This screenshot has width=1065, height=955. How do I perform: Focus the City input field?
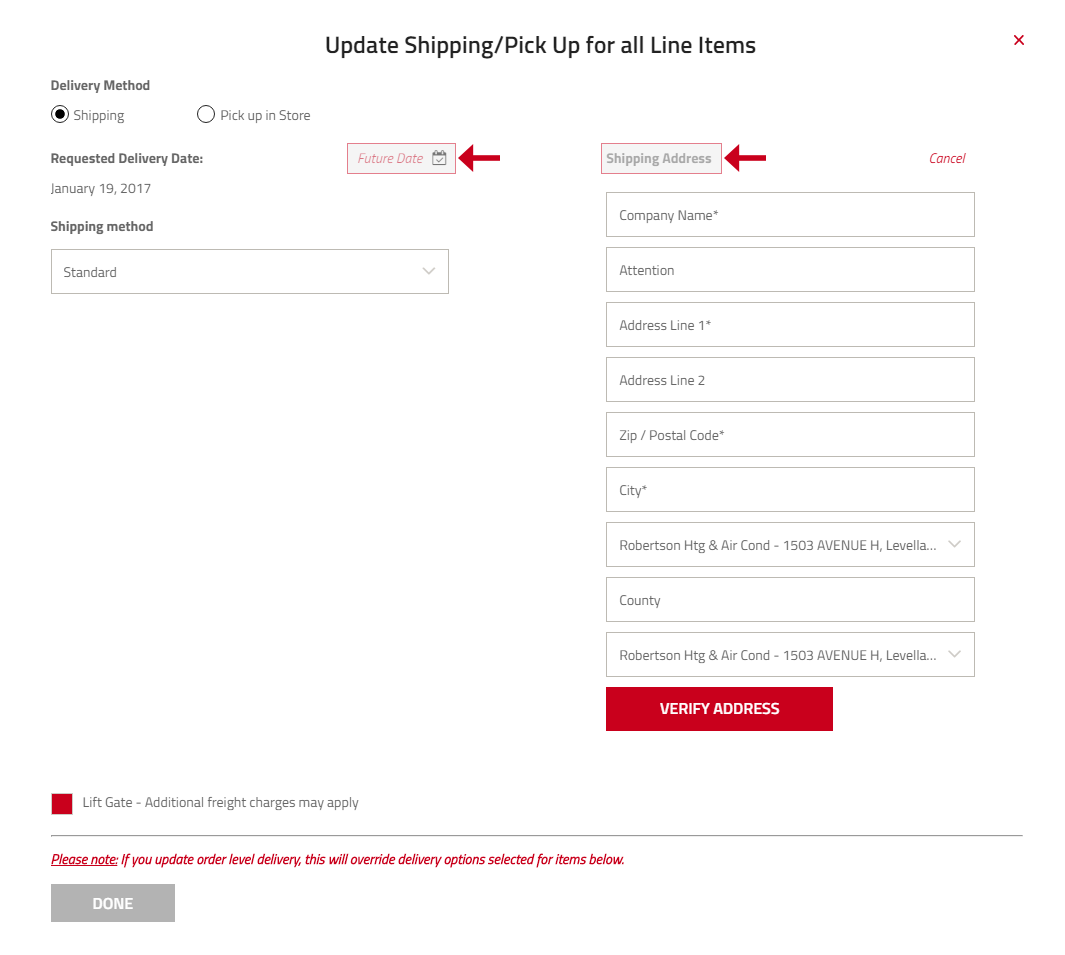(790, 490)
